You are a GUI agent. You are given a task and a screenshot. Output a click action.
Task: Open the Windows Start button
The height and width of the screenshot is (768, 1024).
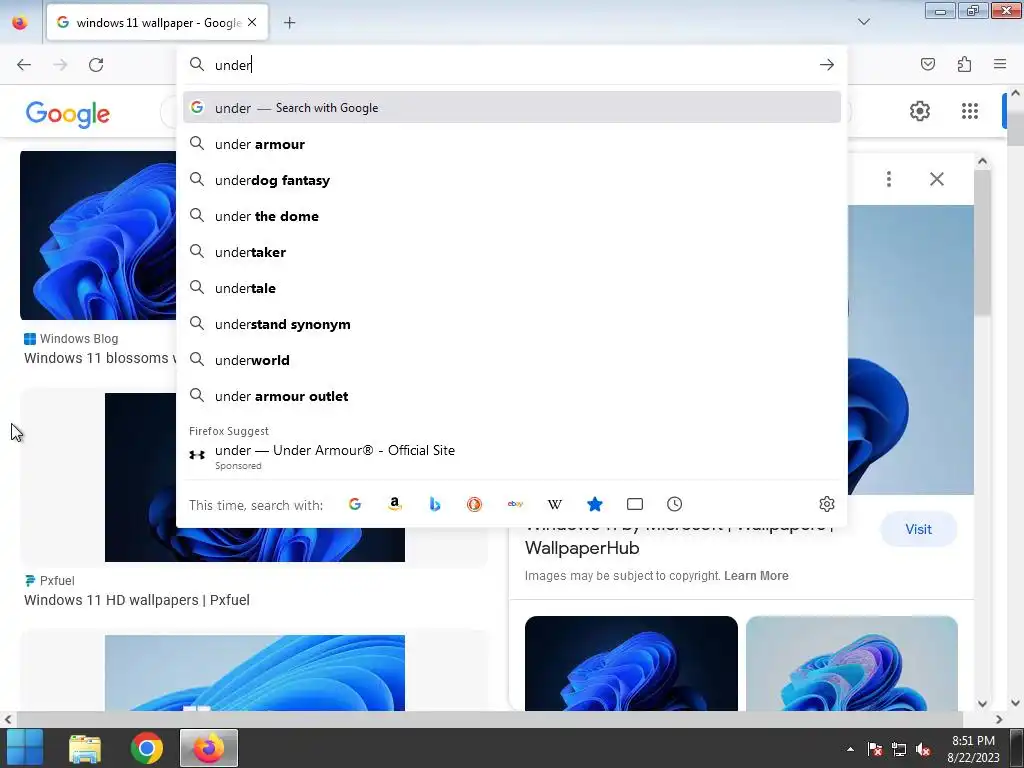[x=25, y=748]
